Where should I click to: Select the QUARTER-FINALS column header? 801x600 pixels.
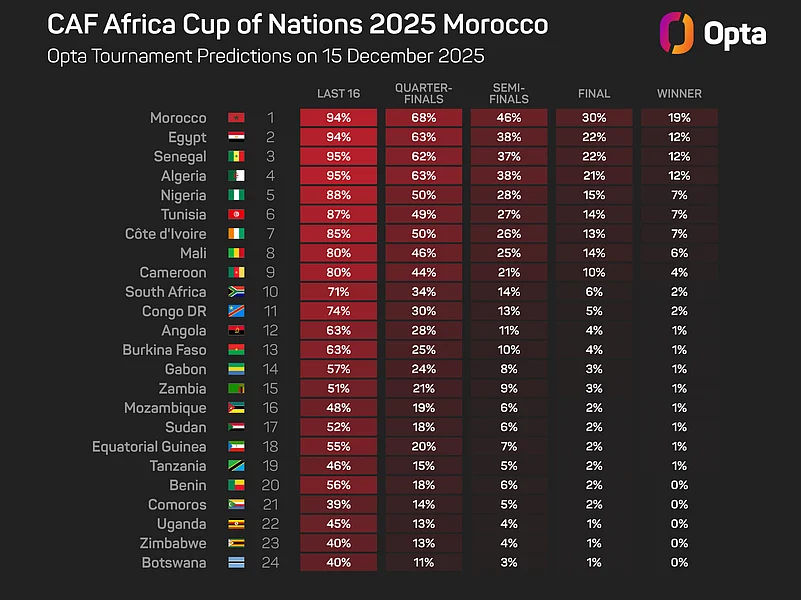[x=423, y=93]
